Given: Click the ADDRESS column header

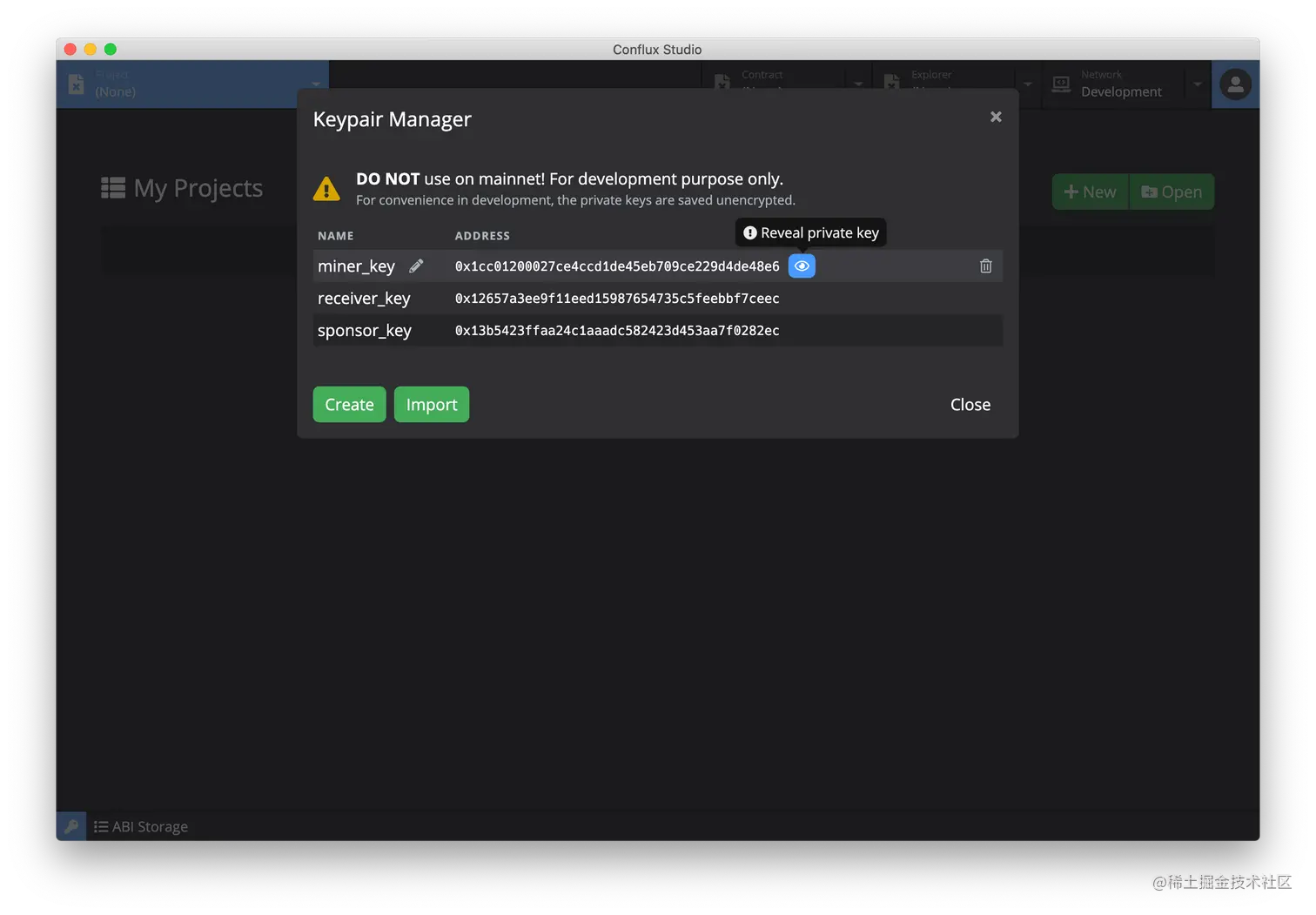Looking at the screenshot, I should [x=482, y=236].
